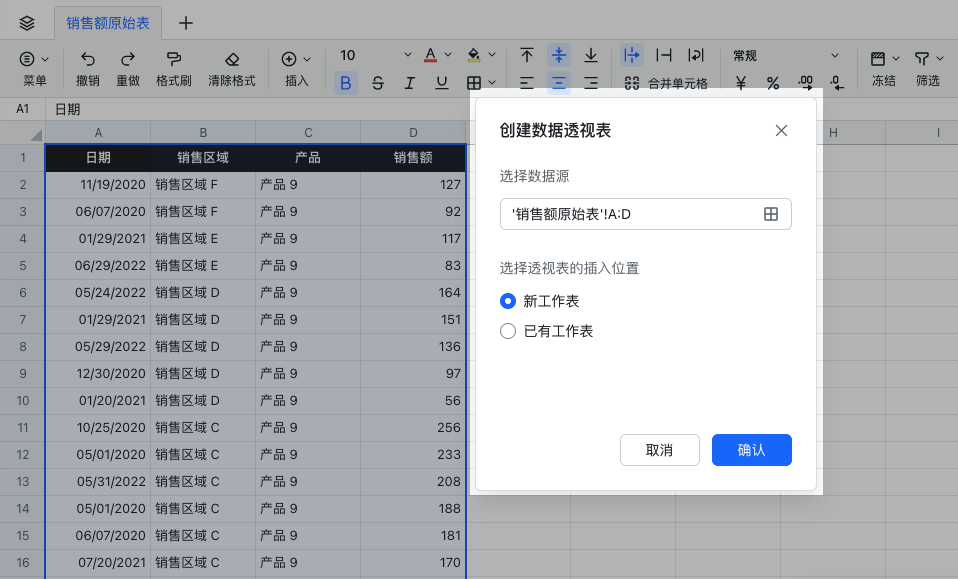958x579 pixels.
Task: Select row 5 header
Action: tap(23, 266)
